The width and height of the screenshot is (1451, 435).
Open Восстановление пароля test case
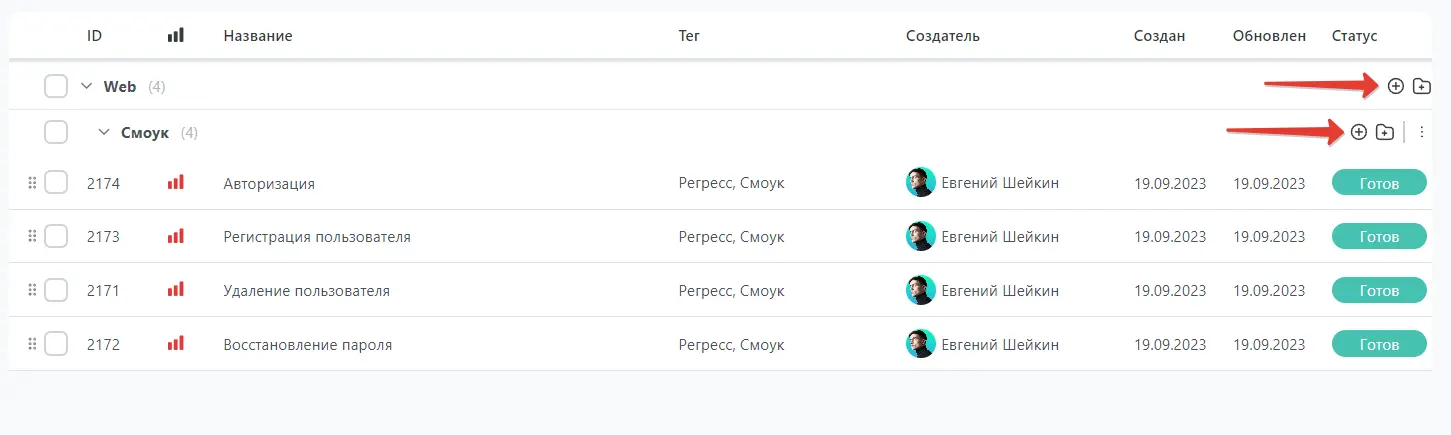click(x=307, y=345)
